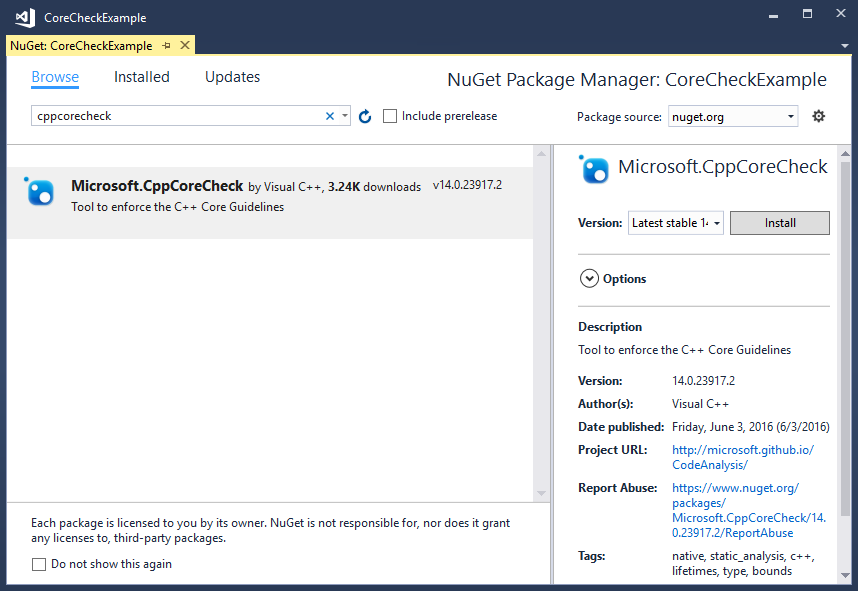Viewport: 858px width, 591px height.
Task: Expand the Options section
Action: pyautogui.click(x=589, y=279)
